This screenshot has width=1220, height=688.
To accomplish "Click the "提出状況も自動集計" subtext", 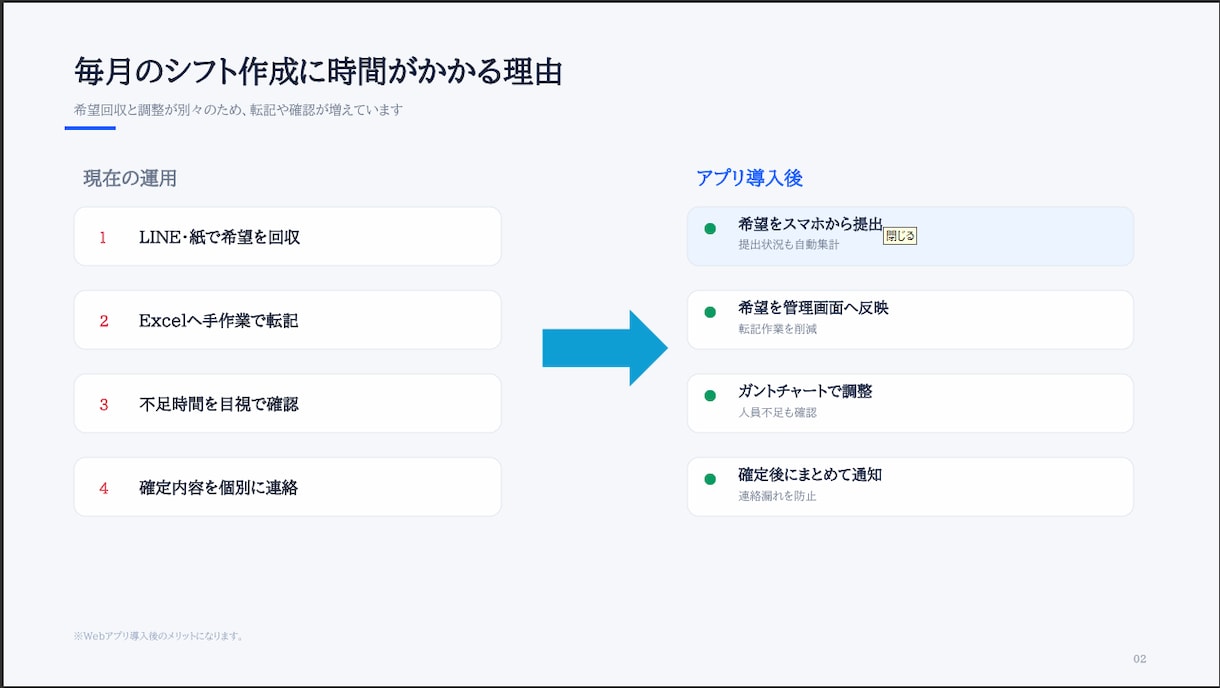I will (788, 245).
